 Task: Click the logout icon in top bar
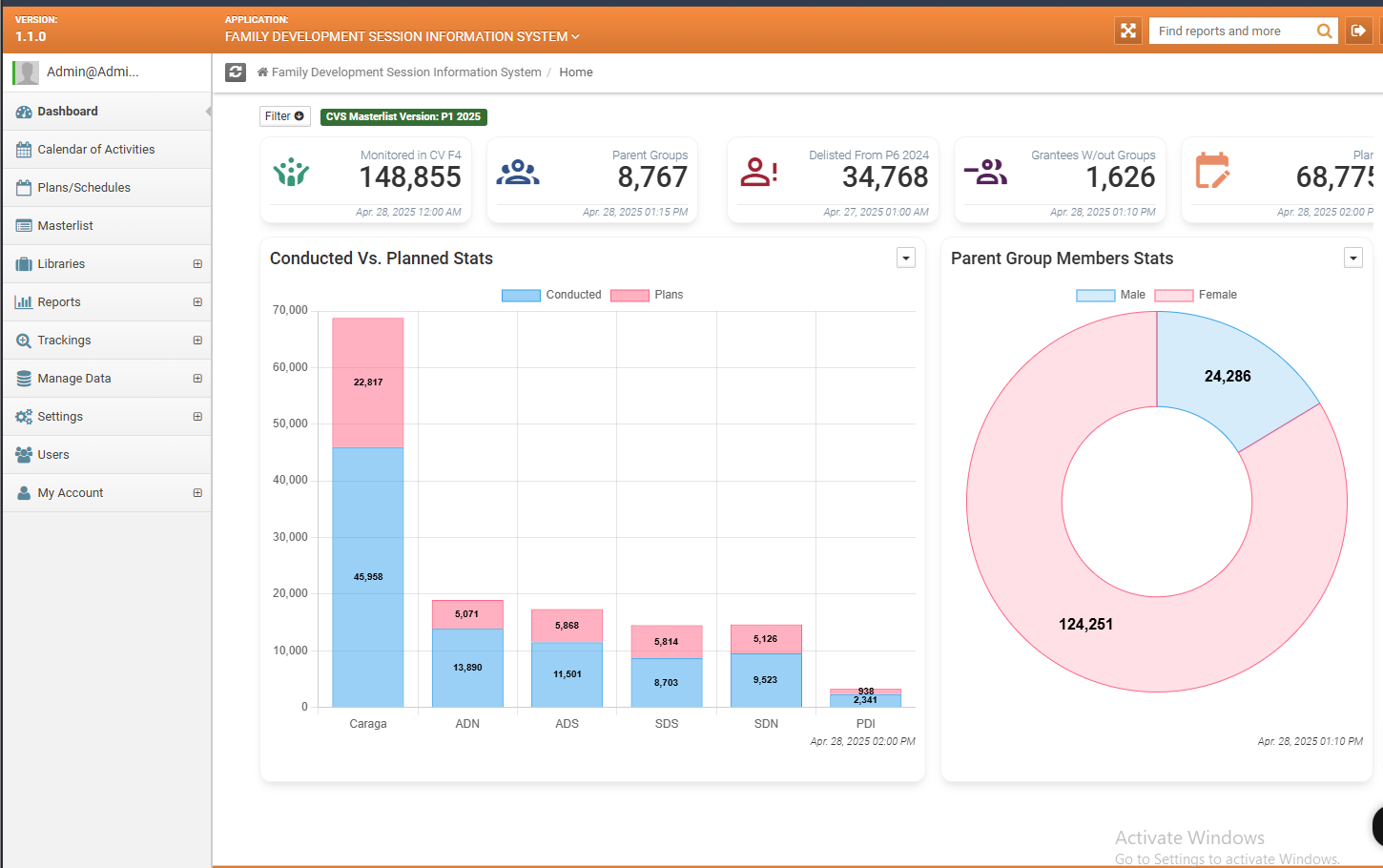coord(1358,31)
